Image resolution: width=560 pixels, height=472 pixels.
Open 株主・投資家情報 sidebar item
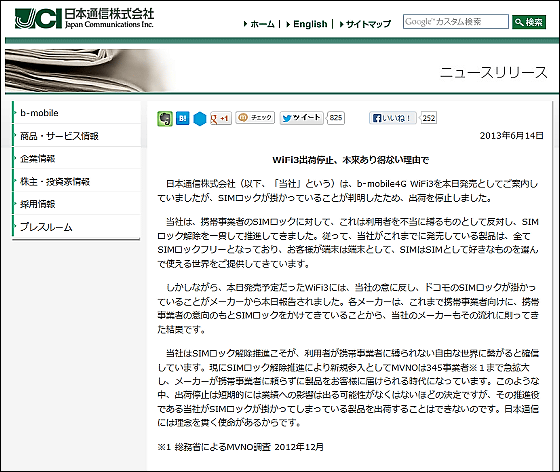(76, 181)
